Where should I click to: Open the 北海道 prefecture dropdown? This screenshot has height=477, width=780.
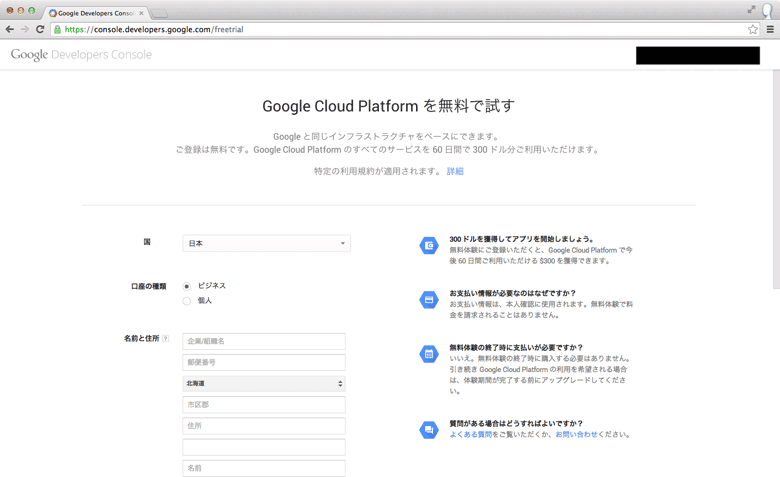[264, 383]
